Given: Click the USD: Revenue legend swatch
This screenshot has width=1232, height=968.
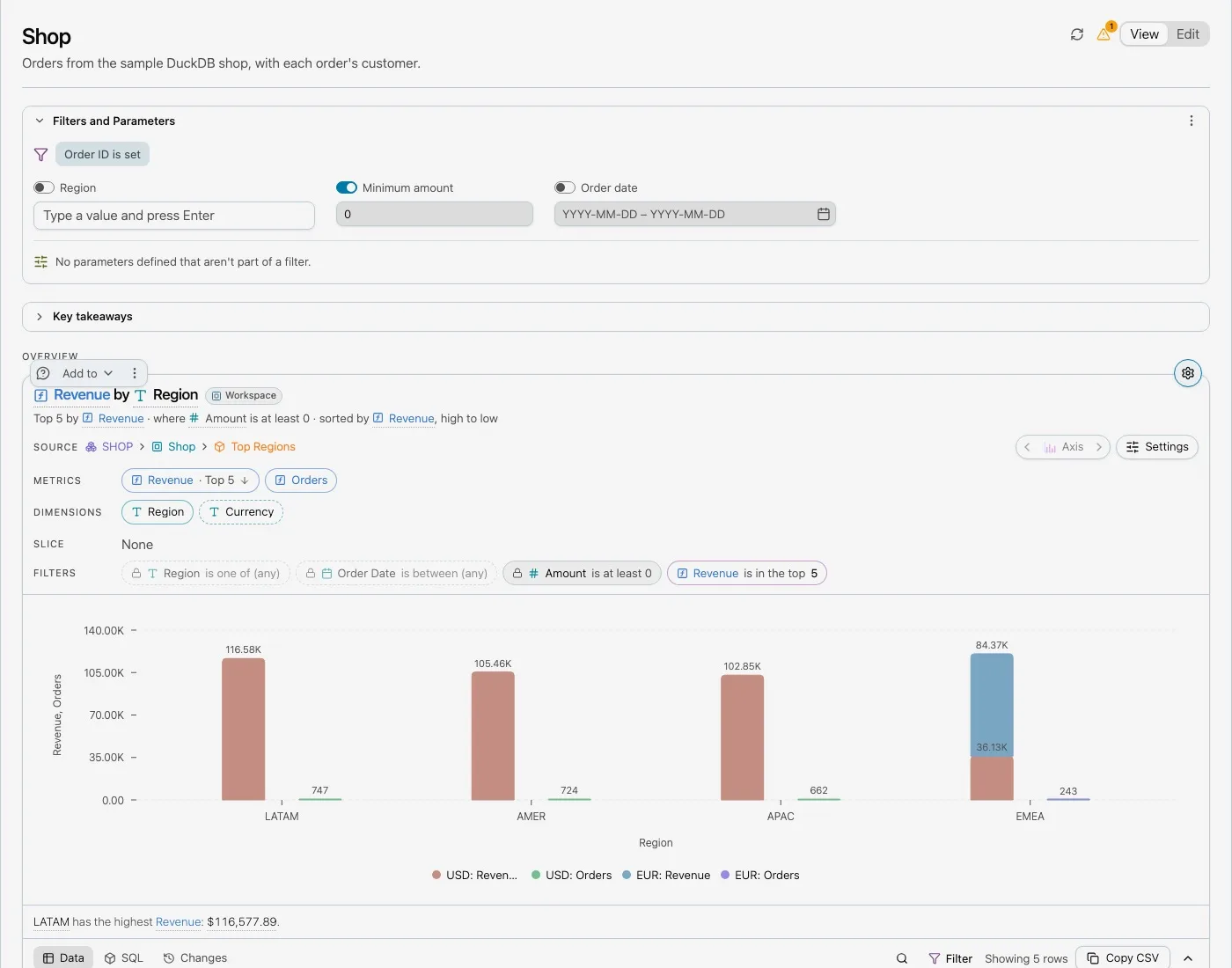Looking at the screenshot, I should 436,875.
